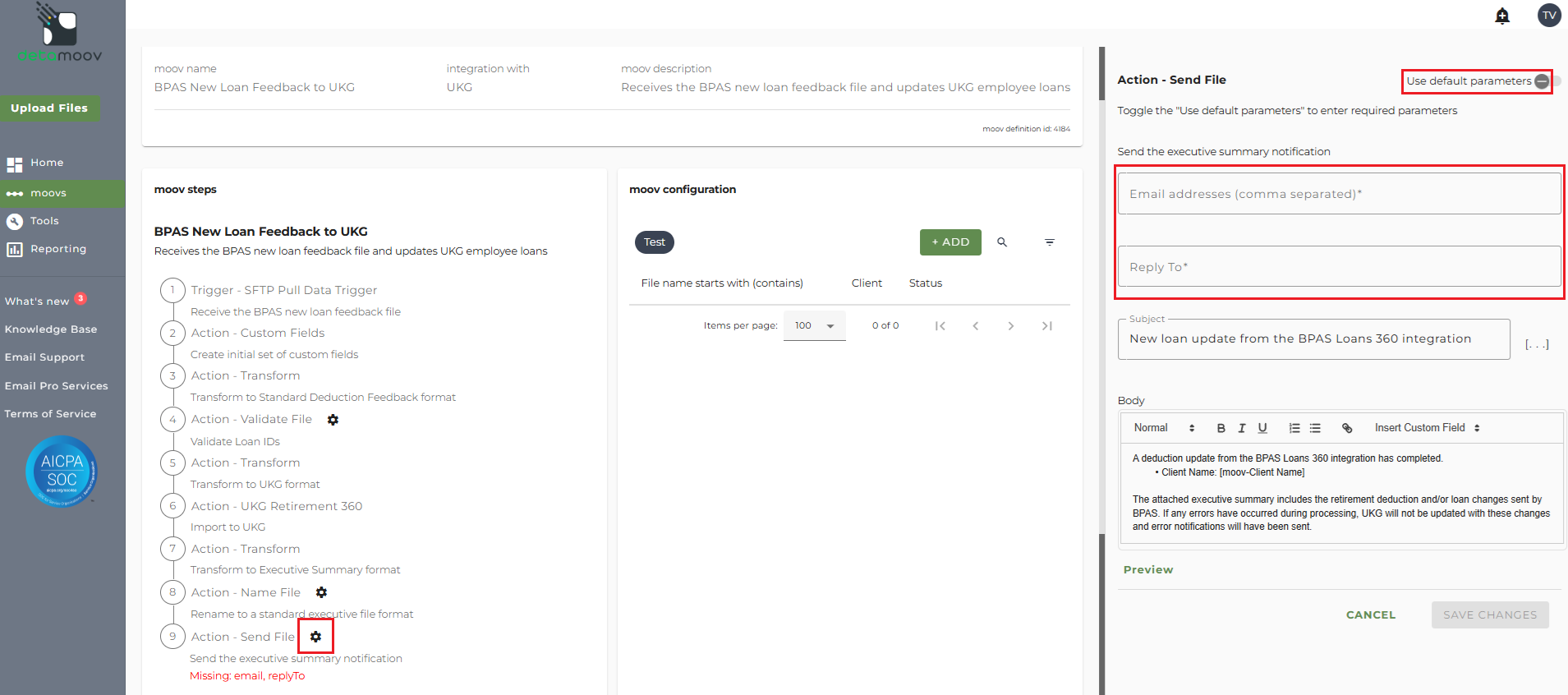Screen dimensions: 1568x695
Task: Click into the Body text editor area
Action: pyautogui.click(x=1341, y=493)
